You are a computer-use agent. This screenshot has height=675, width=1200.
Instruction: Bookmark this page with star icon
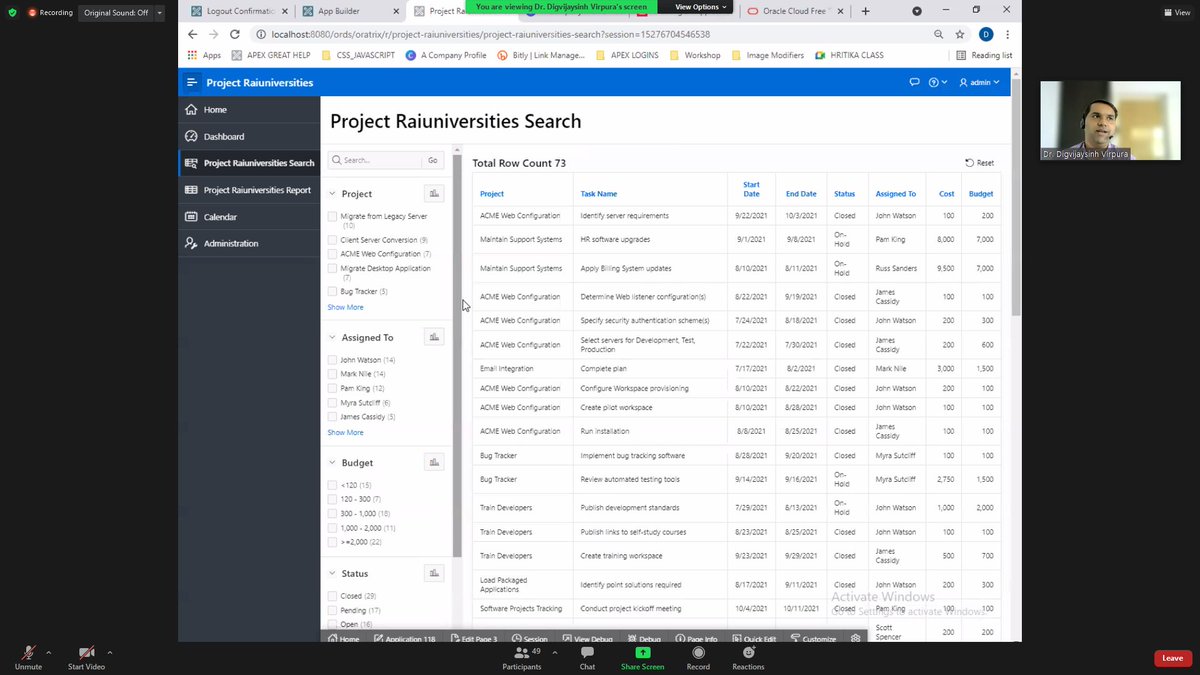pyautogui.click(x=960, y=34)
